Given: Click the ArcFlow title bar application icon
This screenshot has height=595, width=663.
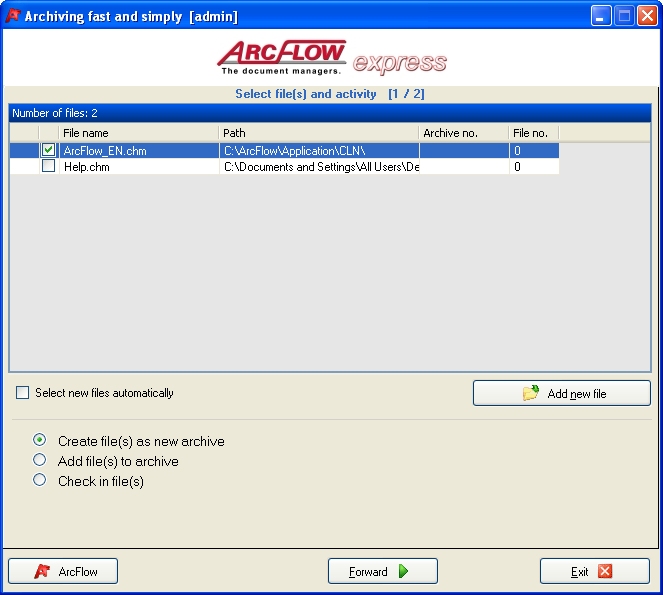Looking at the screenshot, I should coord(13,15).
